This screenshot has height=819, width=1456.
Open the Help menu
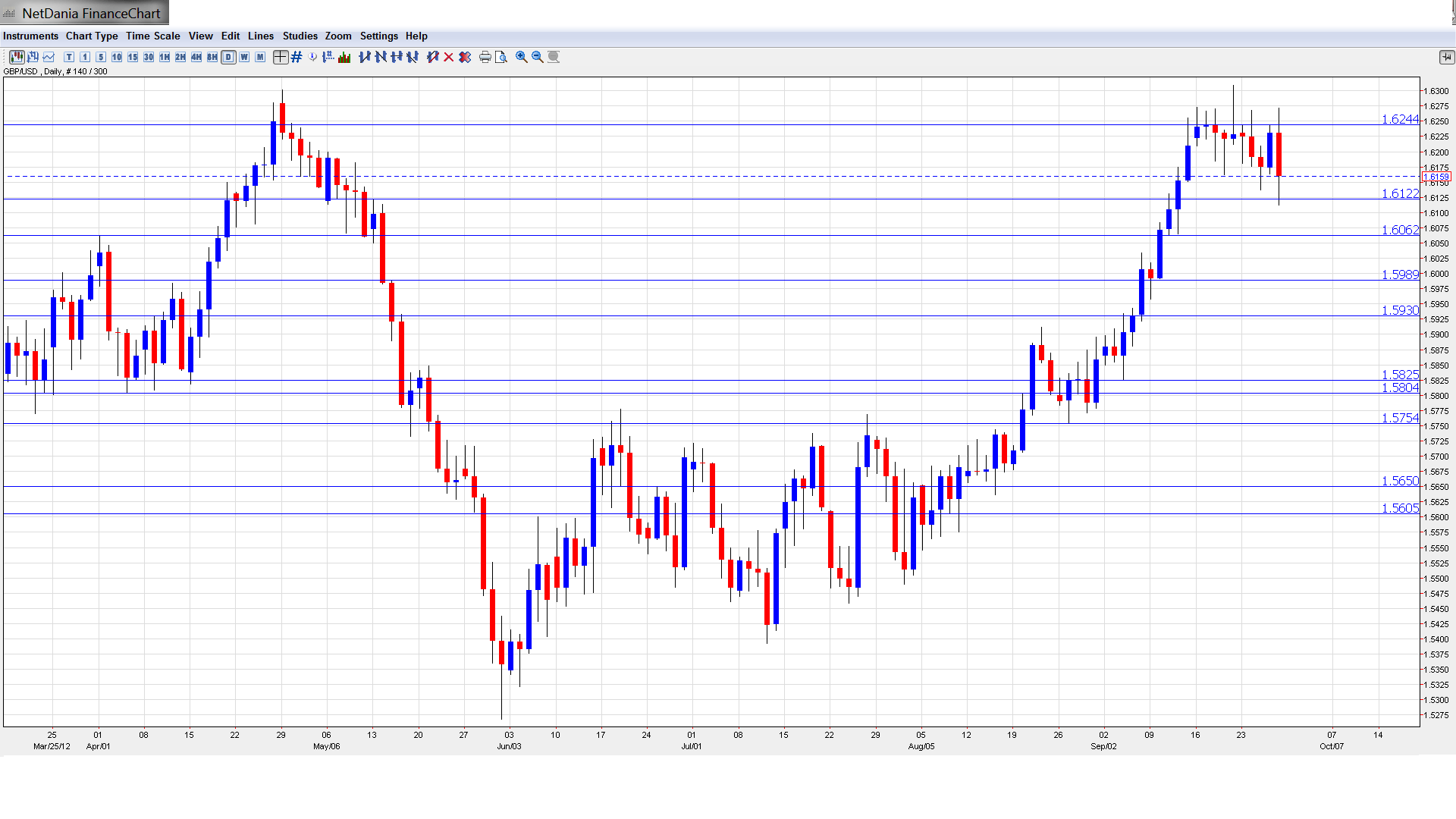coord(416,36)
